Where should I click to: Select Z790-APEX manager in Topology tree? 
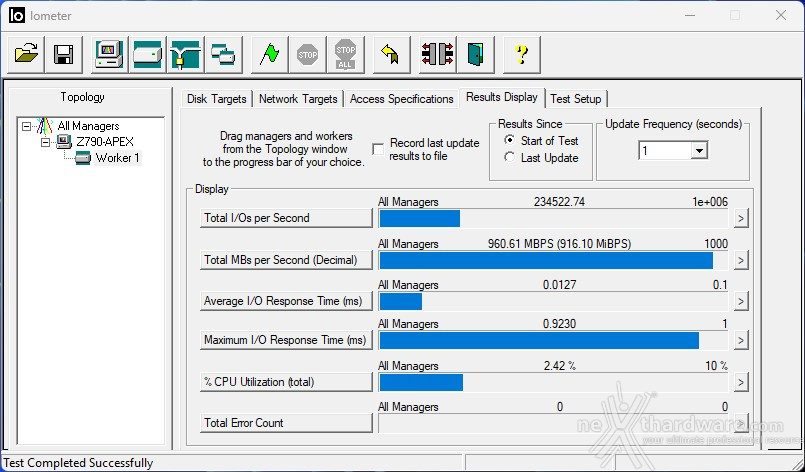pyautogui.click(x=105, y=142)
